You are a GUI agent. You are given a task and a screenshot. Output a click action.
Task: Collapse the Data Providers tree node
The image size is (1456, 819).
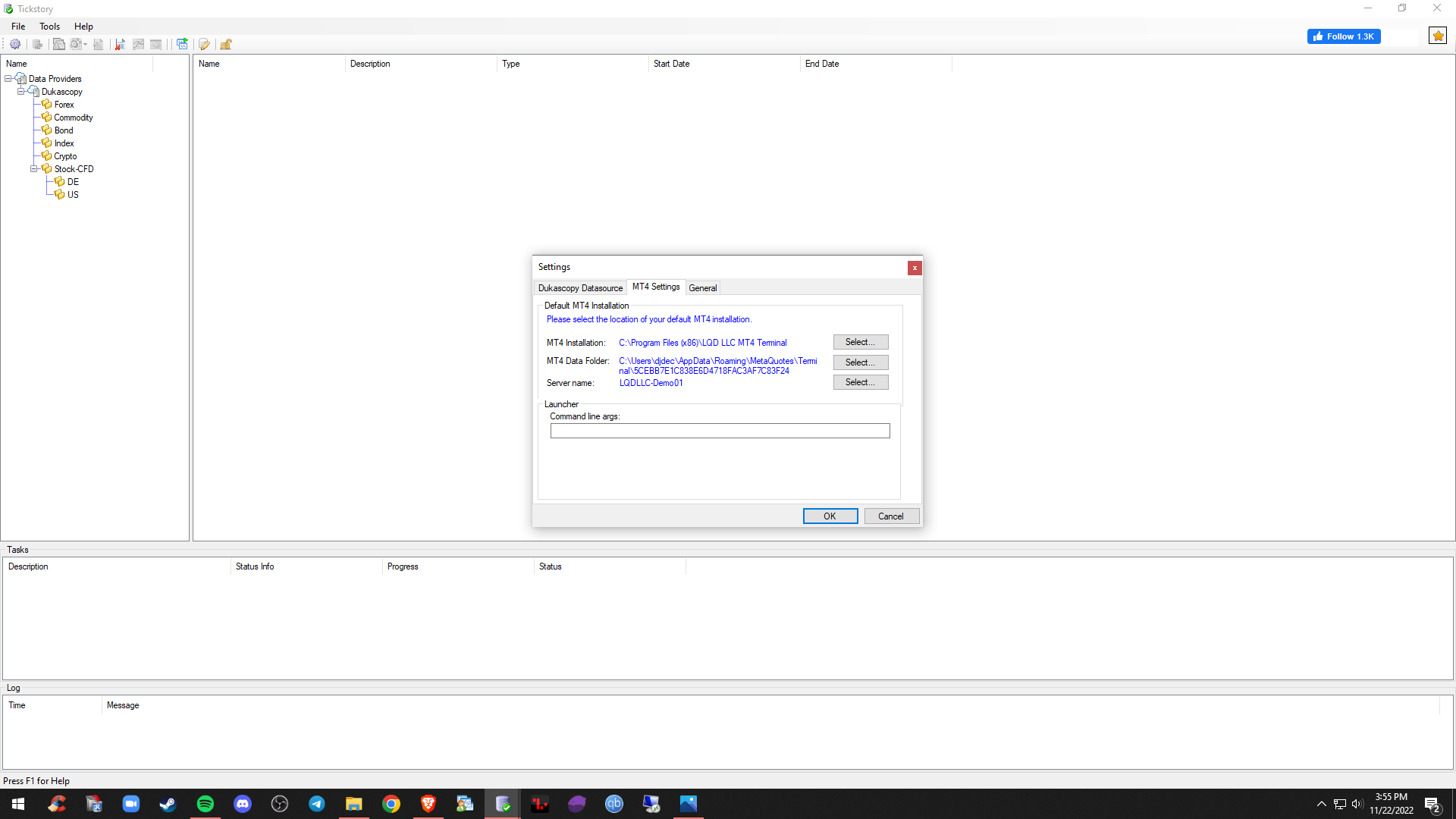tap(8, 79)
